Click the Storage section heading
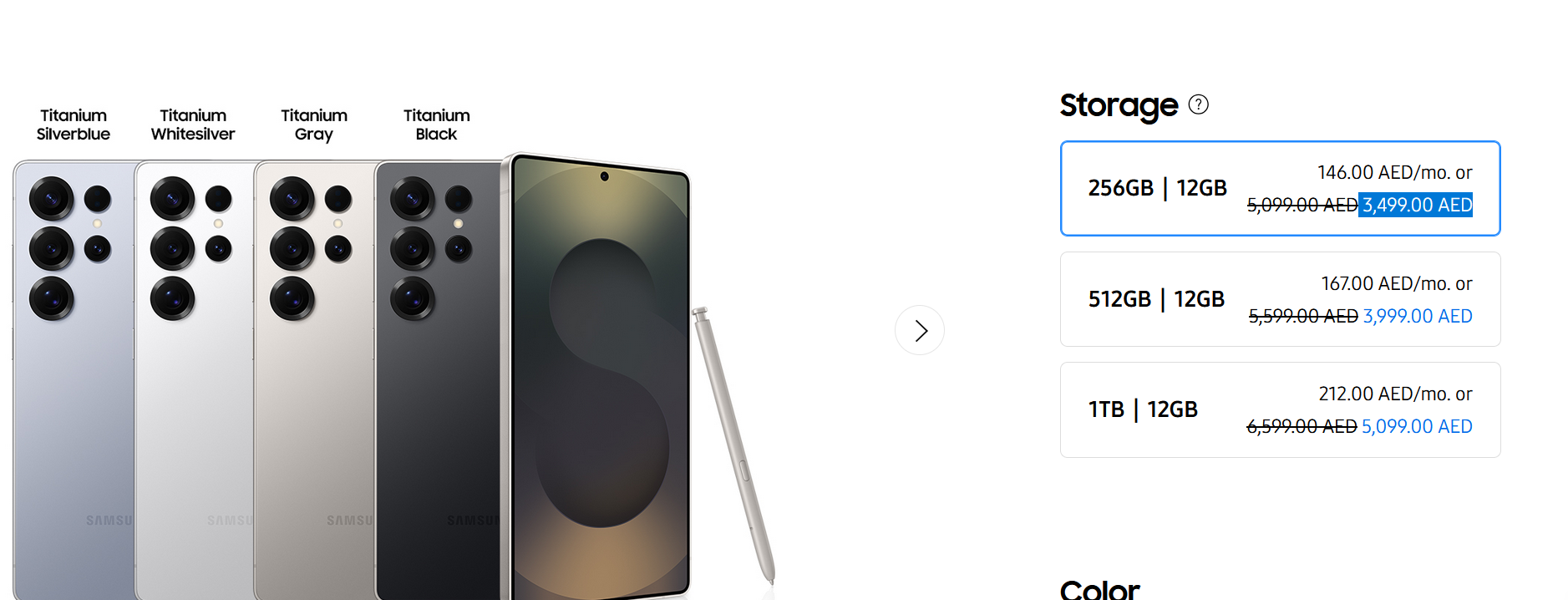Viewport: 1568px width, 600px height. [x=1119, y=105]
